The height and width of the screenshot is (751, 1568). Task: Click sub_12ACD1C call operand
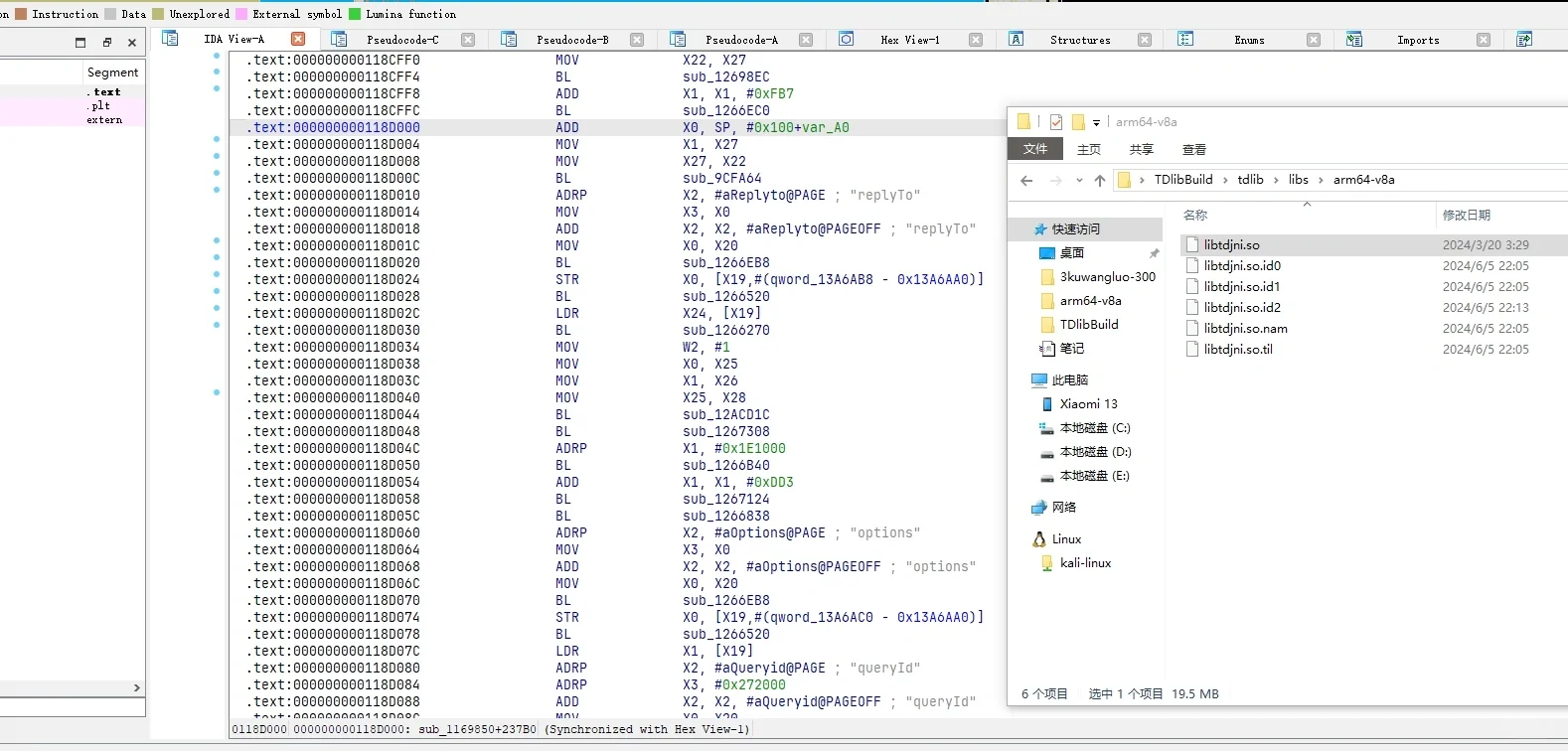click(x=725, y=414)
